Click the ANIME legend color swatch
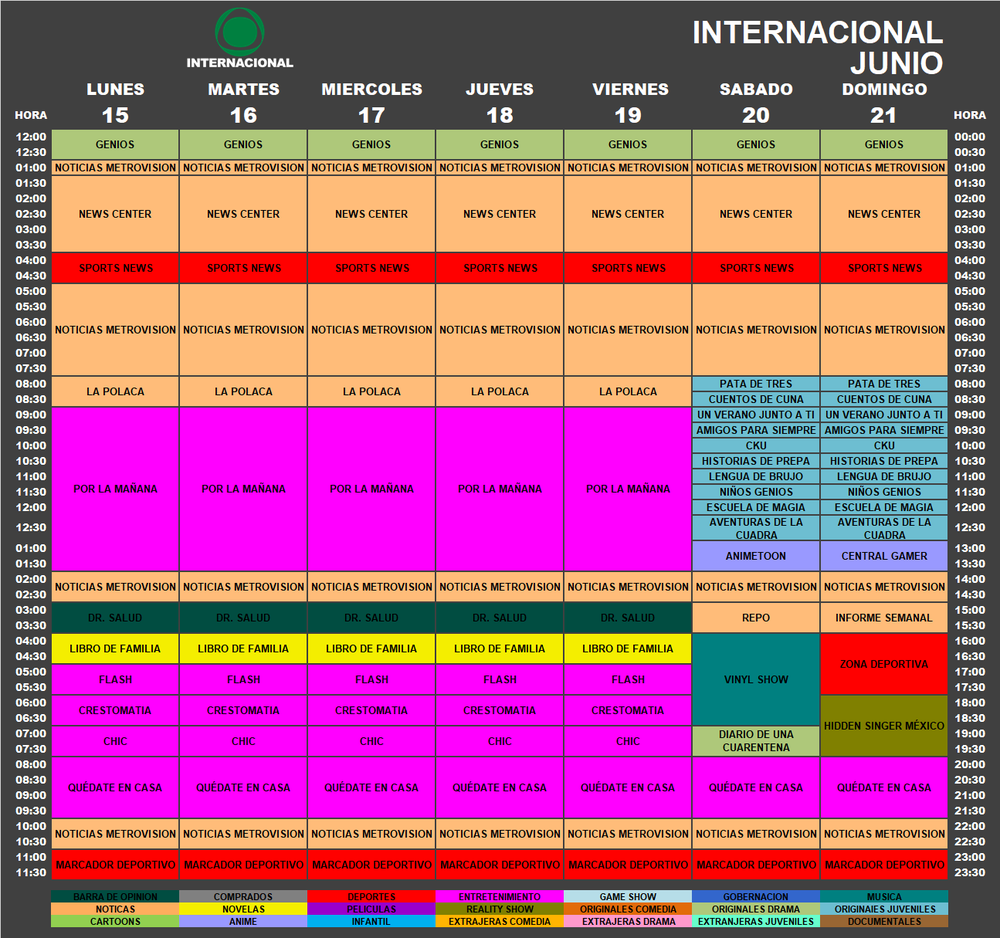Viewport: 1000px width, 938px height. click(243, 922)
